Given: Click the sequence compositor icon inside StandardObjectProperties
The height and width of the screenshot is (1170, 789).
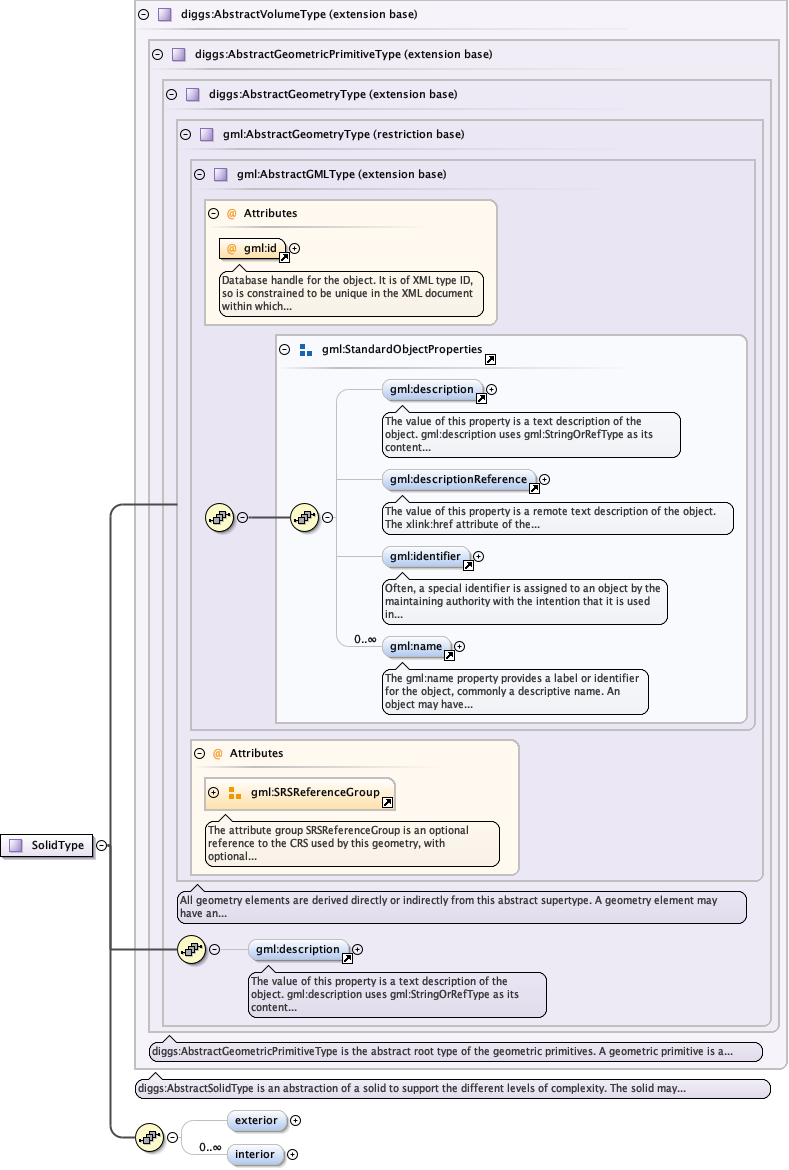Looking at the screenshot, I should [303, 517].
